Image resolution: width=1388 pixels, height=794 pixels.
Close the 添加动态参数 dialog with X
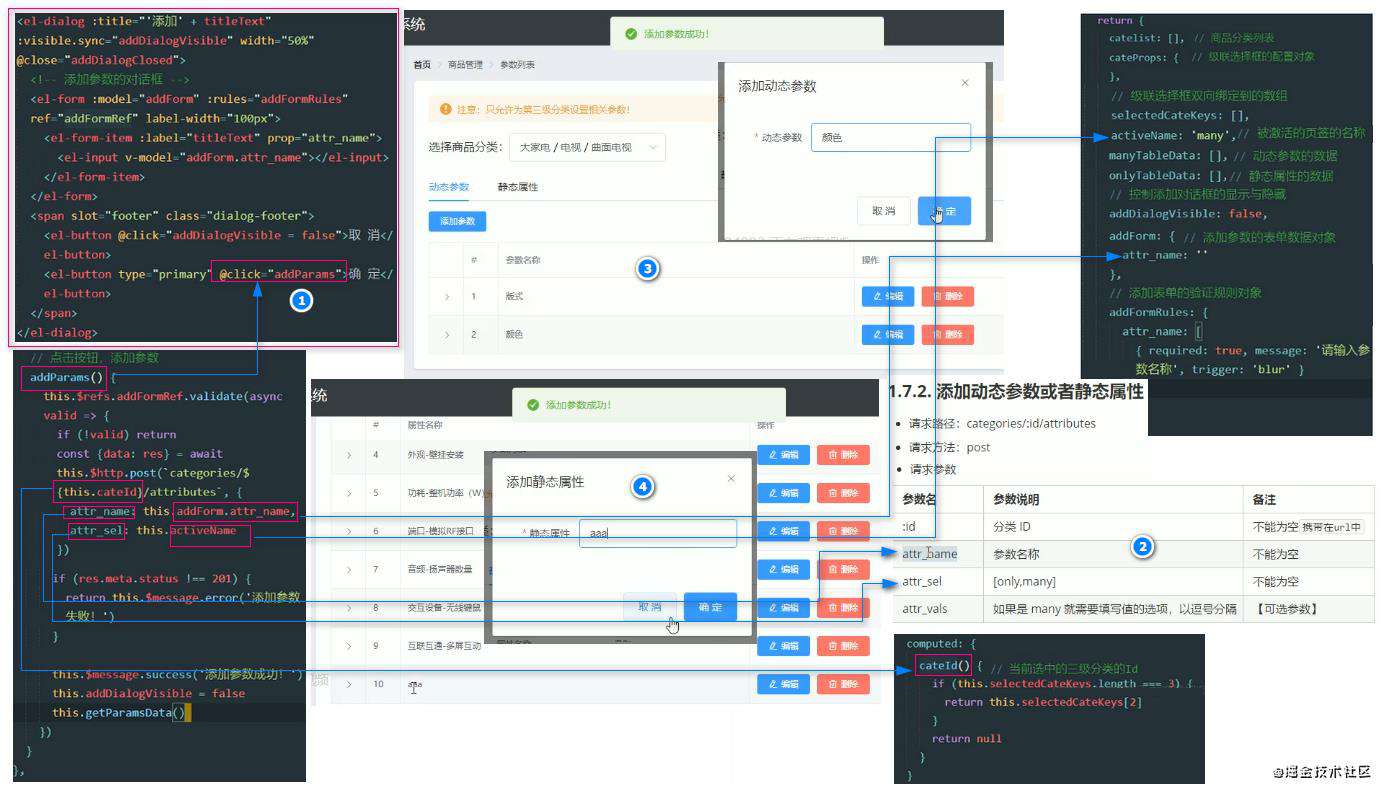click(x=964, y=83)
